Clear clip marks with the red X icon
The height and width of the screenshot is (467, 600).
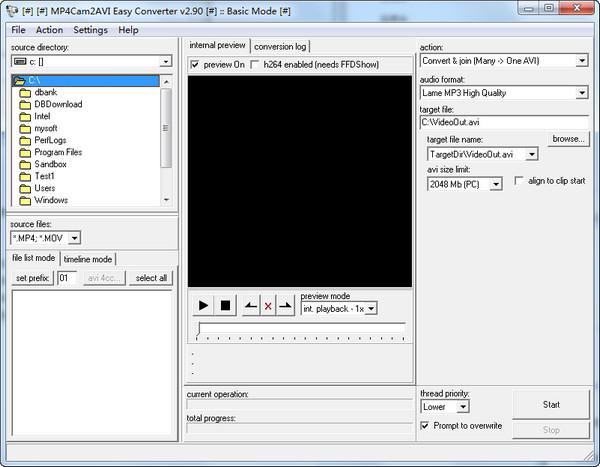[x=268, y=306]
